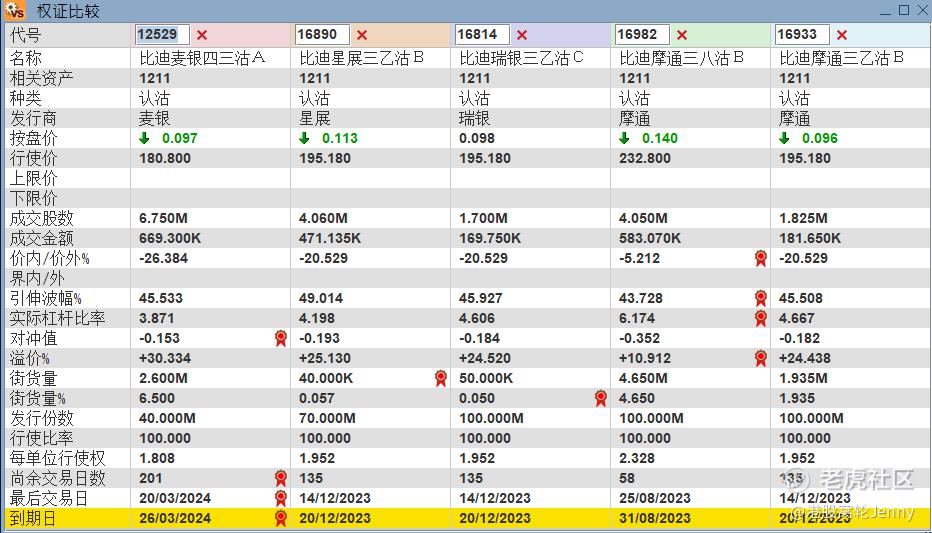
Task: Click issue size 70.000M
Action: pyautogui.click(x=327, y=418)
